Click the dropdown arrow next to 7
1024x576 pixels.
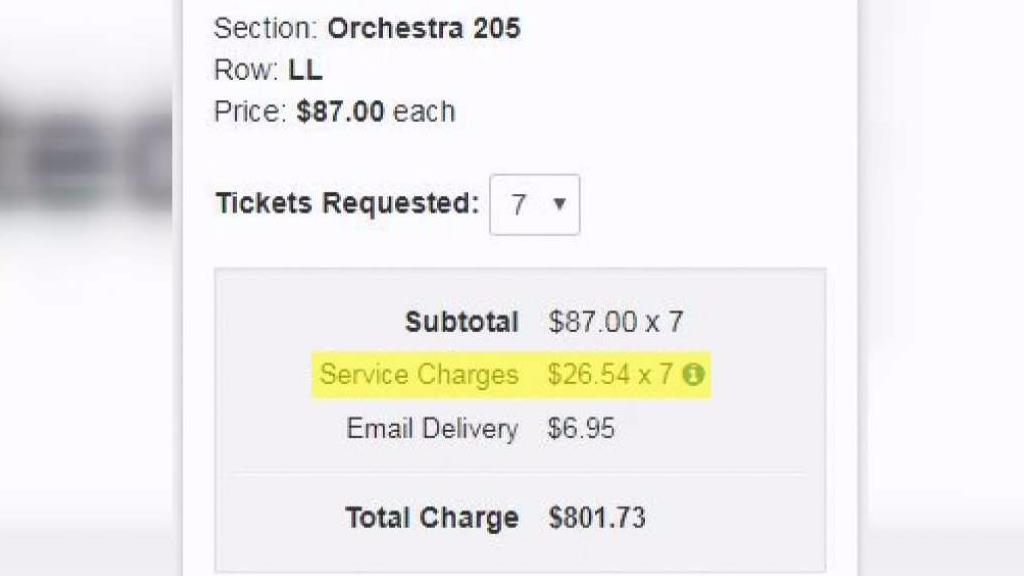point(562,205)
